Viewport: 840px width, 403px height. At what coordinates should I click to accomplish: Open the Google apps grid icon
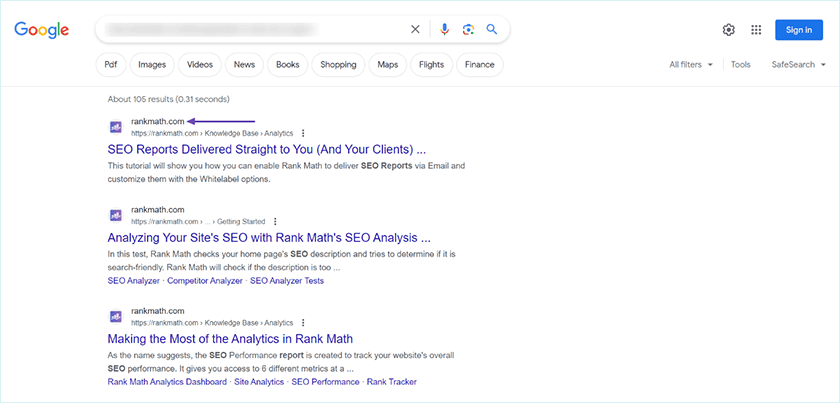pyautogui.click(x=756, y=30)
